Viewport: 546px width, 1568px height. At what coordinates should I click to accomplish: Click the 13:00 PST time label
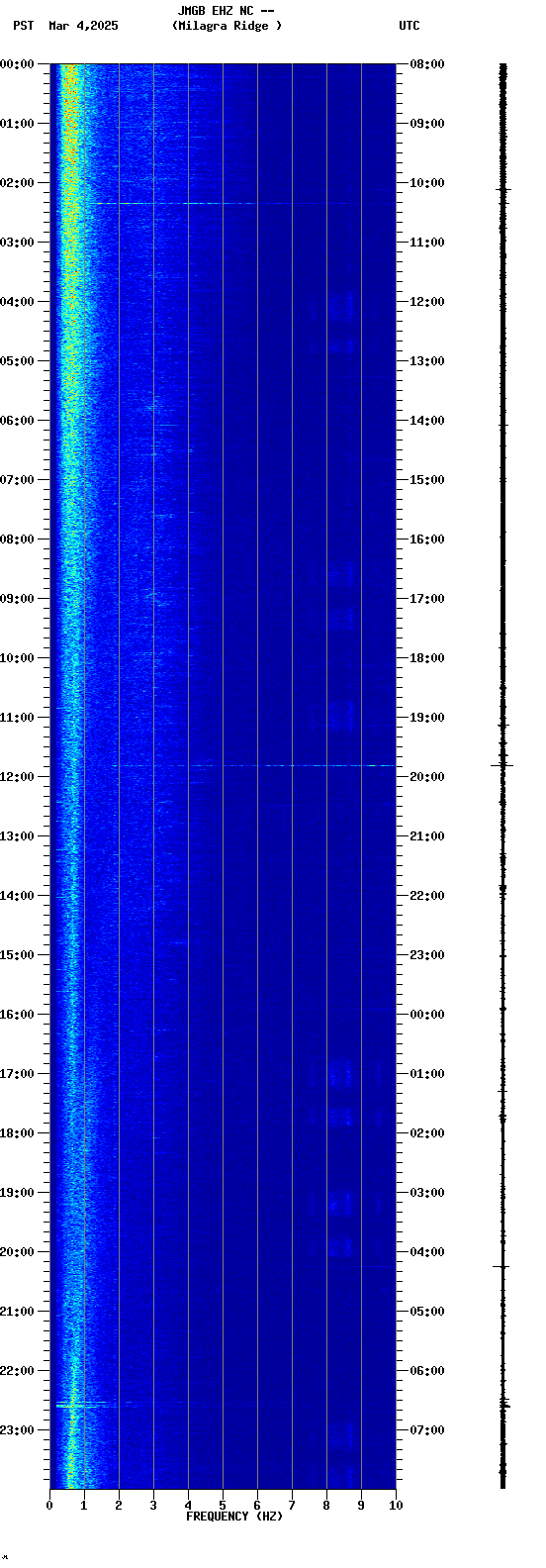(x=18, y=836)
